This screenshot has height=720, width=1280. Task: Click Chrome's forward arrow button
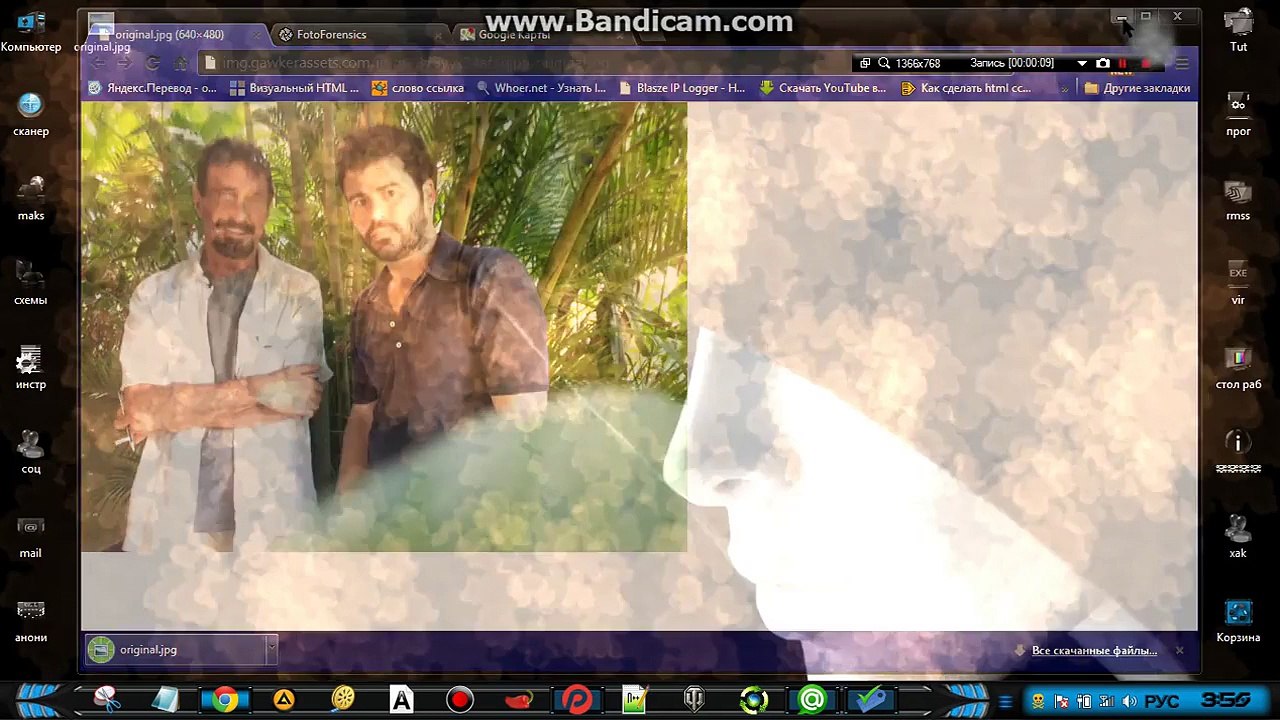point(125,63)
